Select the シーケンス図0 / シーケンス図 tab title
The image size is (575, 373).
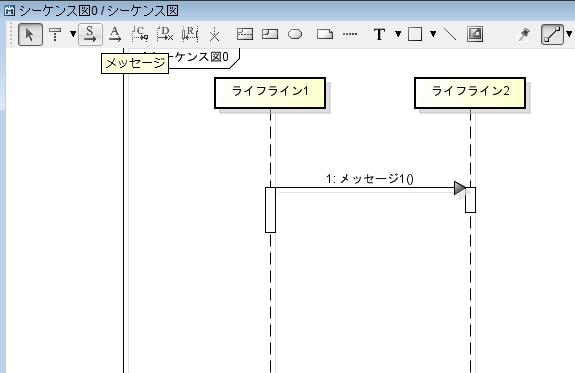pos(99,11)
